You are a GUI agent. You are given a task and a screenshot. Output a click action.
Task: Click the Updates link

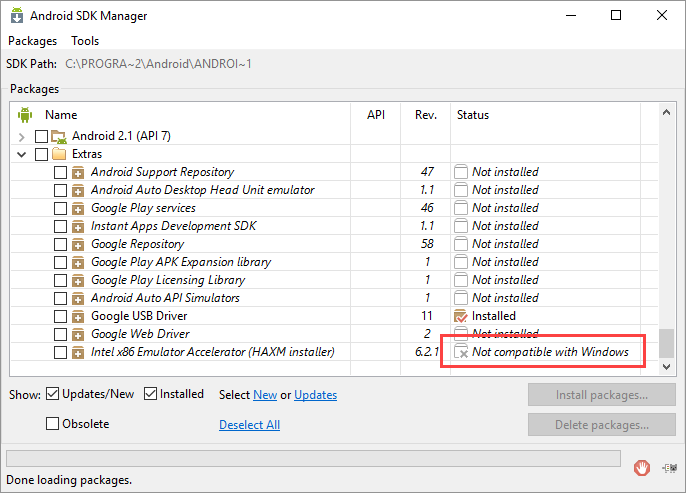click(x=315, y=395)
